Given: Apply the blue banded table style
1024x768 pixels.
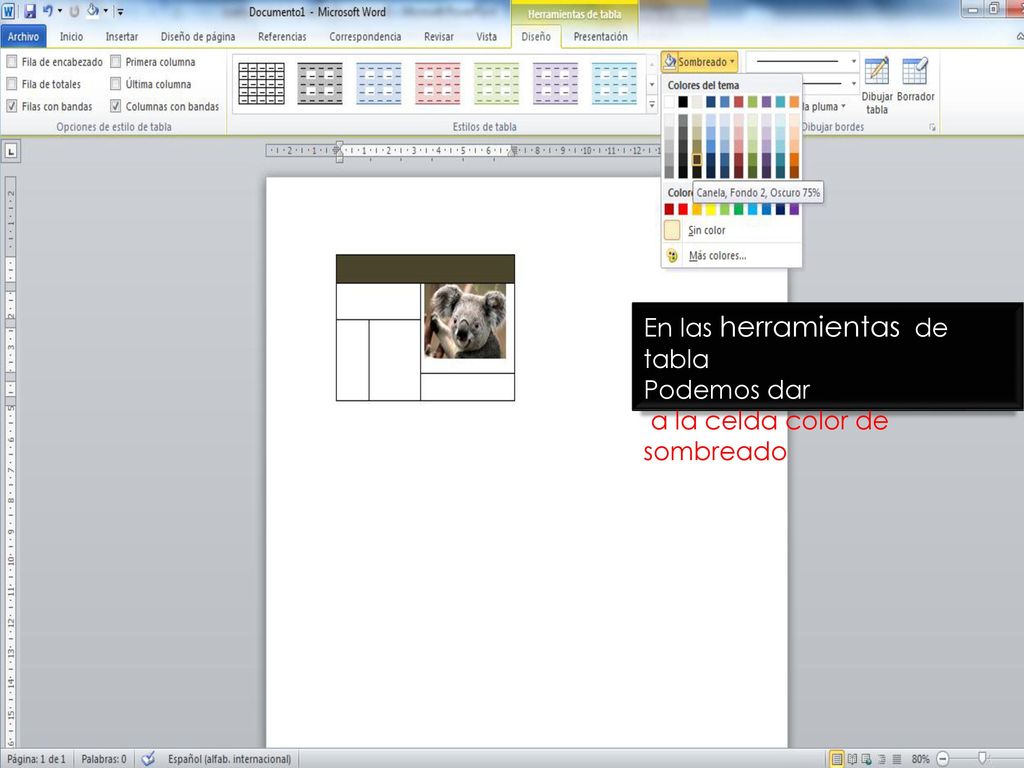Looking at the screenshot, I should tap(379, 84).
